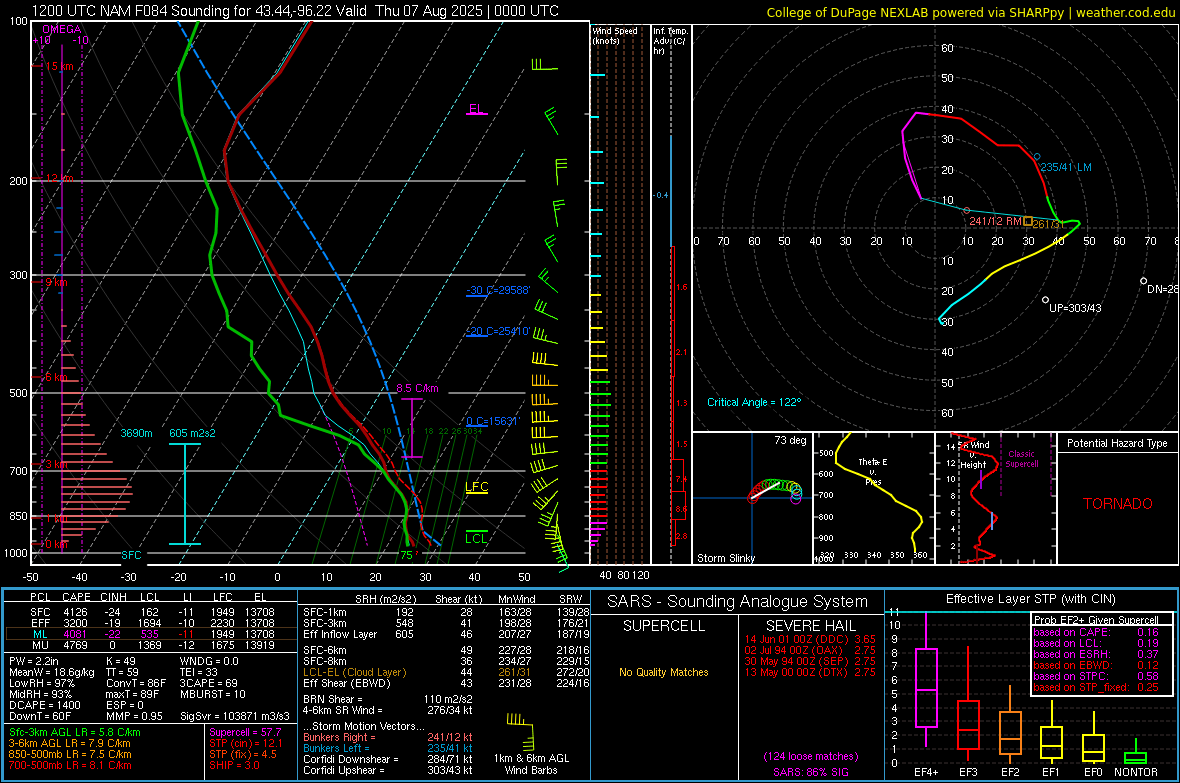The height and width of the screenshot is (783, 1180).
Task: Click the 'Effective Layer STP (with CIN)' title
Action: (1030, 599)
